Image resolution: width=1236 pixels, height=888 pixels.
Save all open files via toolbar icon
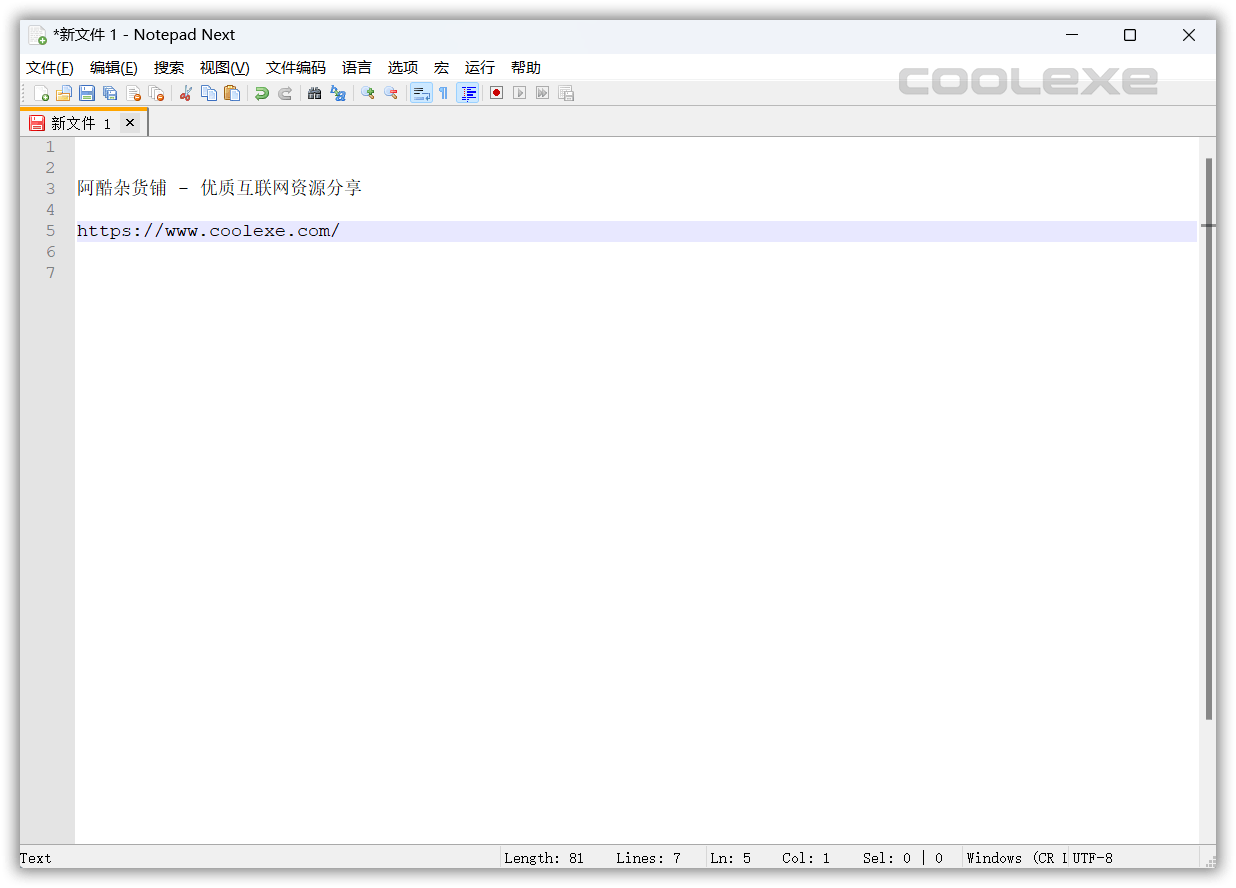coord(109,93)
